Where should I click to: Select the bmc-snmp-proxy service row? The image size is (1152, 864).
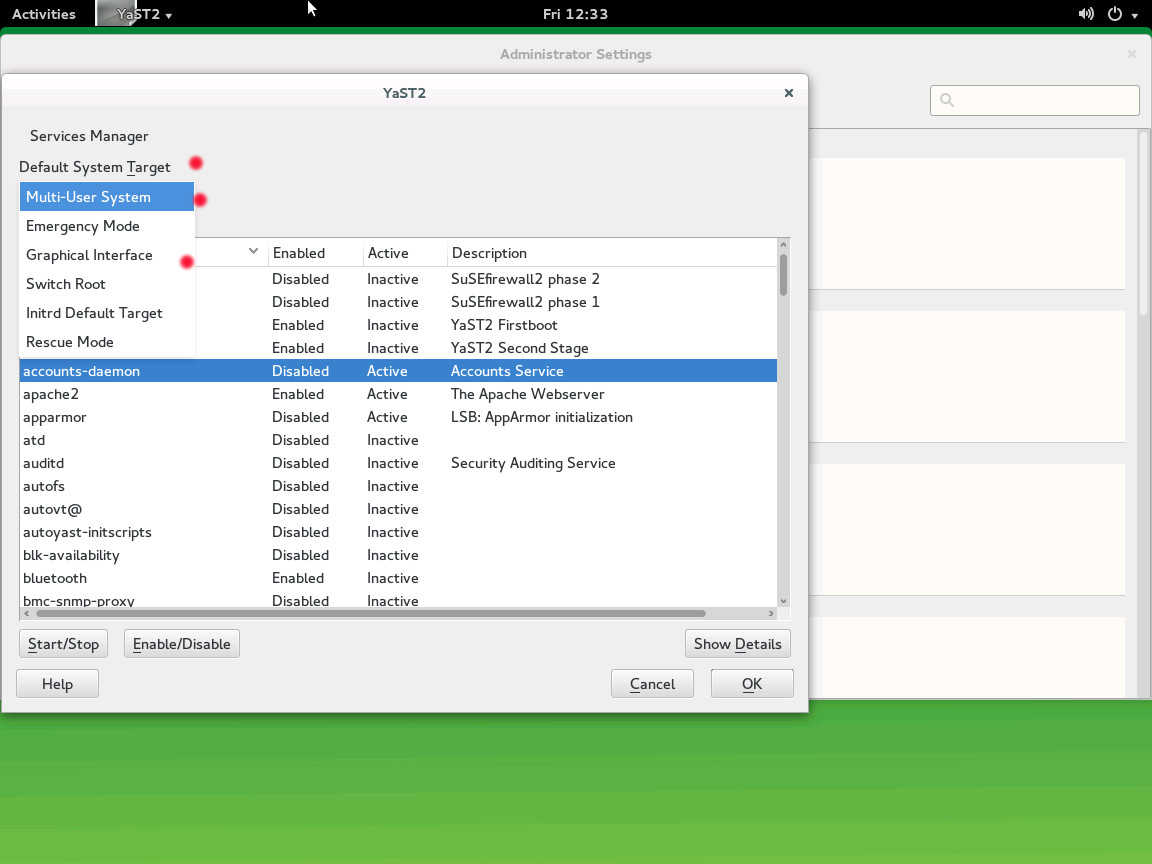(x=398, y=600)
